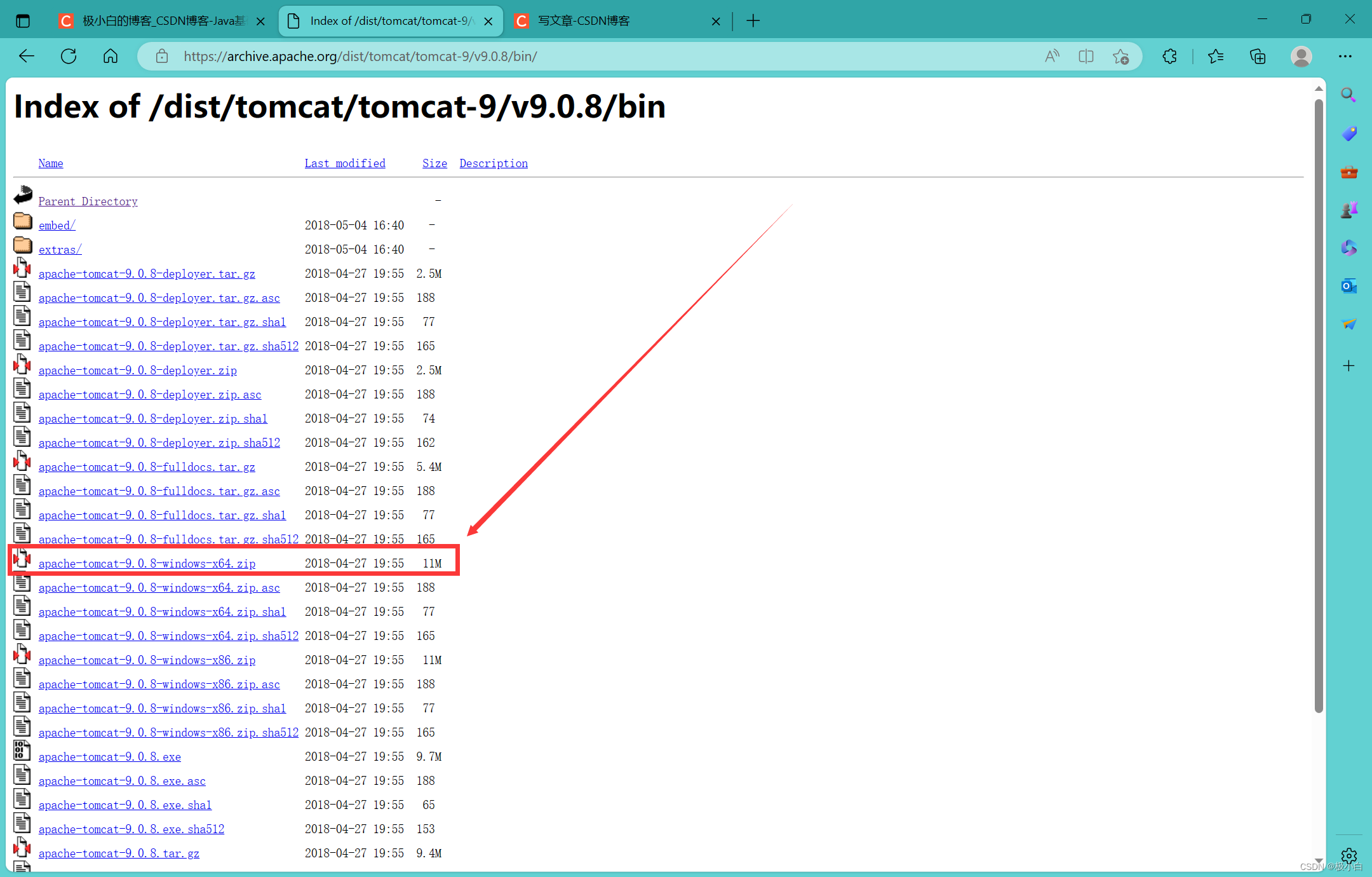The width and height of the screenshot is (1372, 877).
Task: Click the embed folder icon
Action: pos(23,221)
